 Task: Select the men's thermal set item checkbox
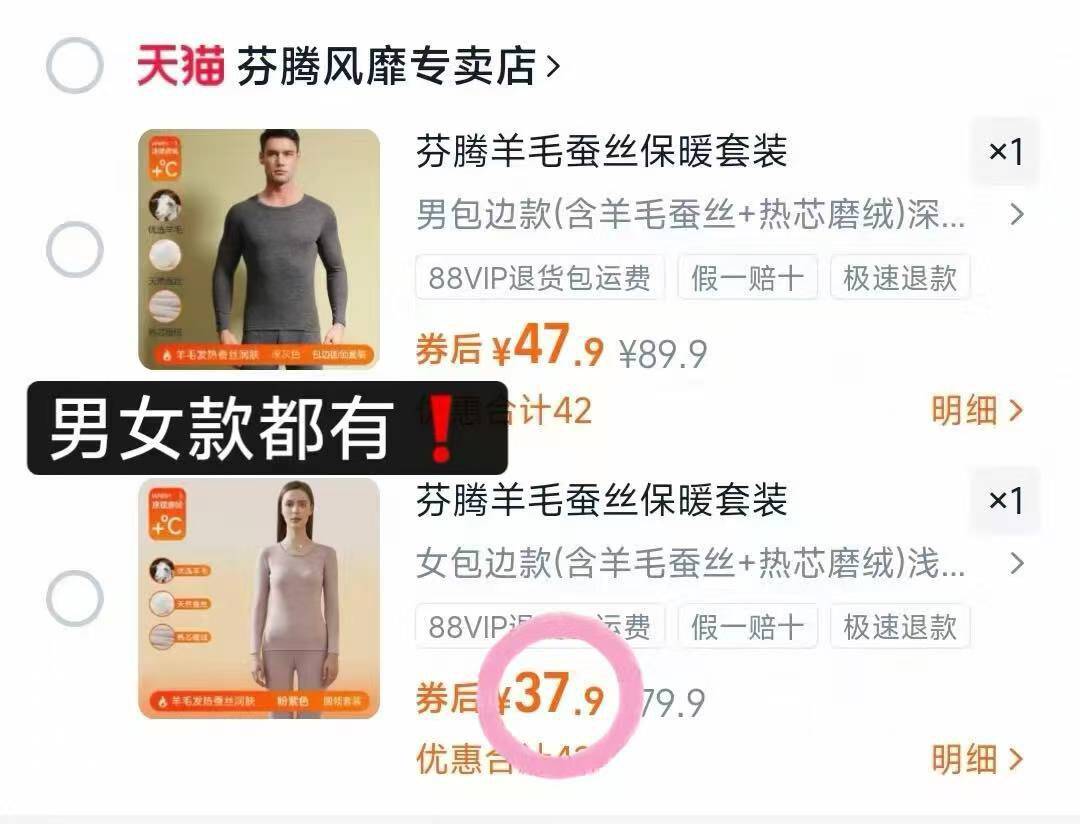pyautogui.click(x=75, y=249)
